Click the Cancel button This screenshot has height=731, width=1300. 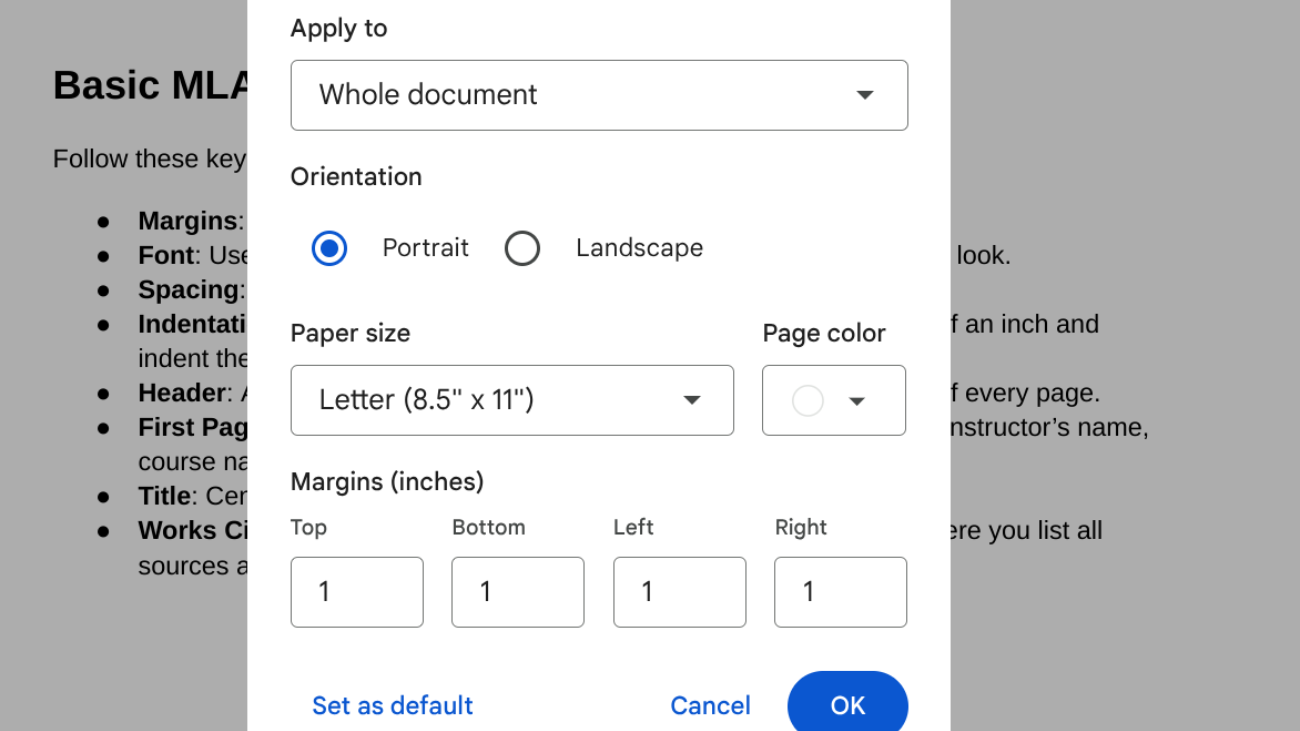[x=710, y=705]
